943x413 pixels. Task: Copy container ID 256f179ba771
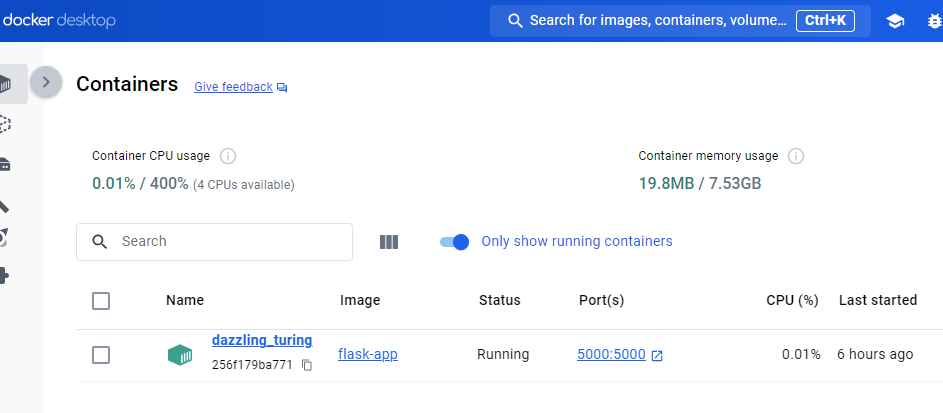pos(307,365)
